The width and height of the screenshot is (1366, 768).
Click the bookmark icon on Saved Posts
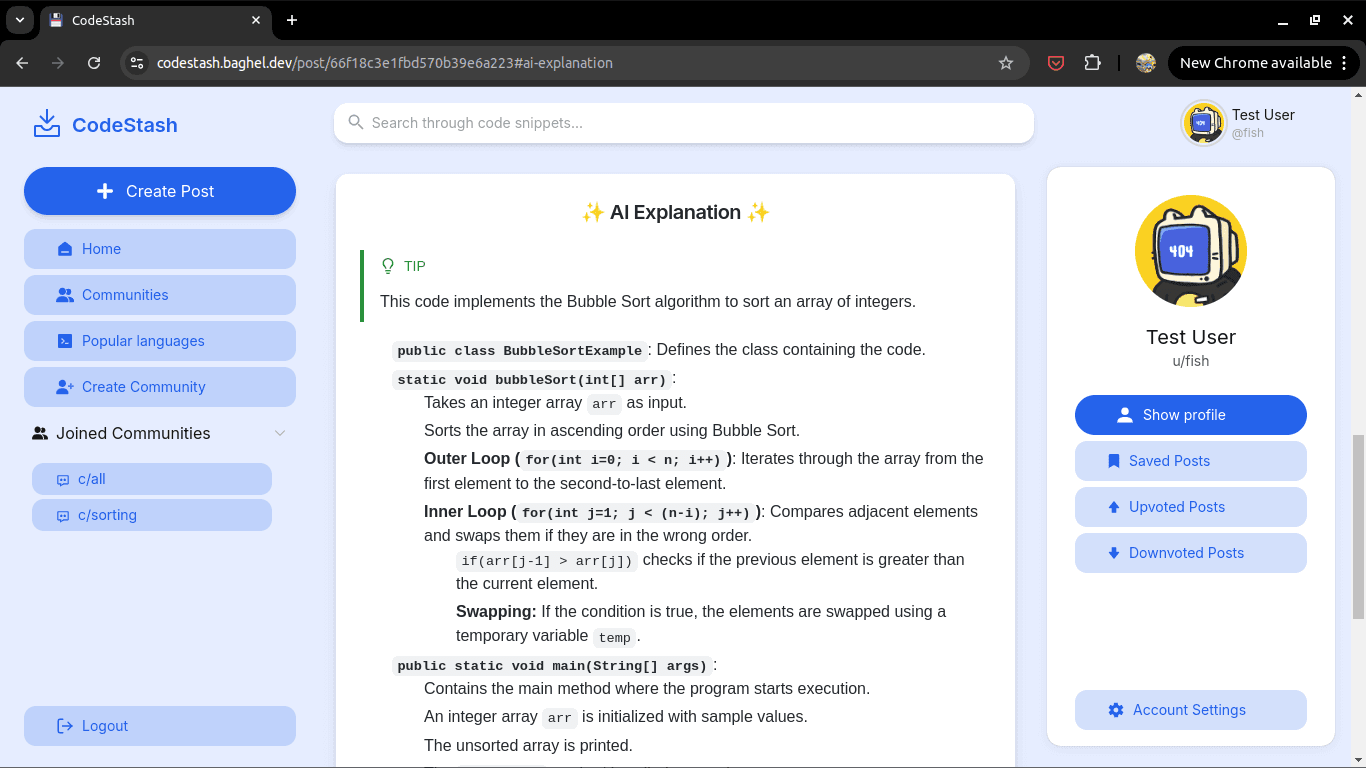1112,460
